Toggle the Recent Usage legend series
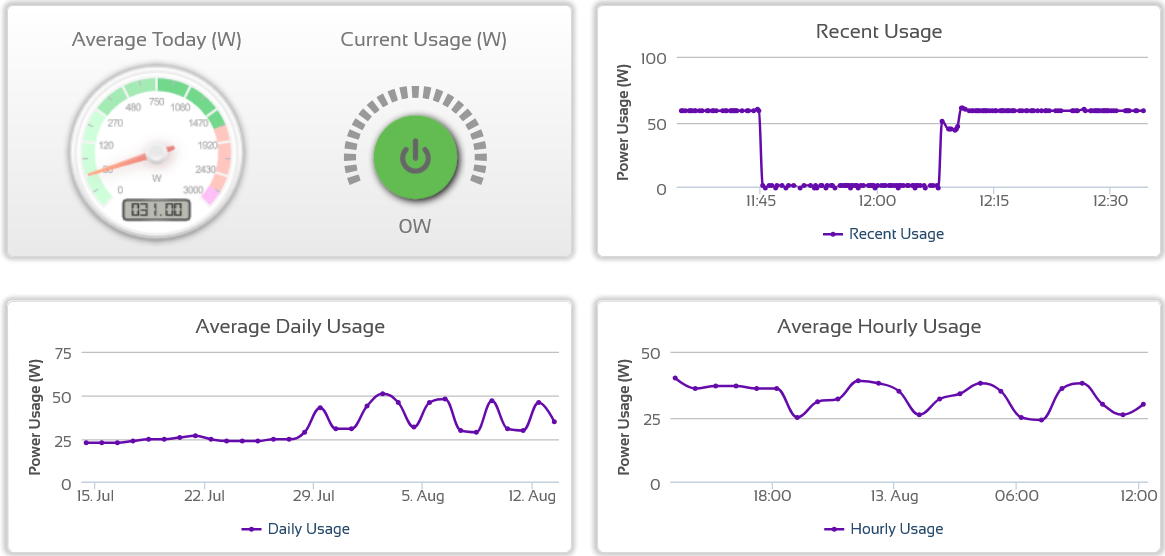 coord(883,234)
